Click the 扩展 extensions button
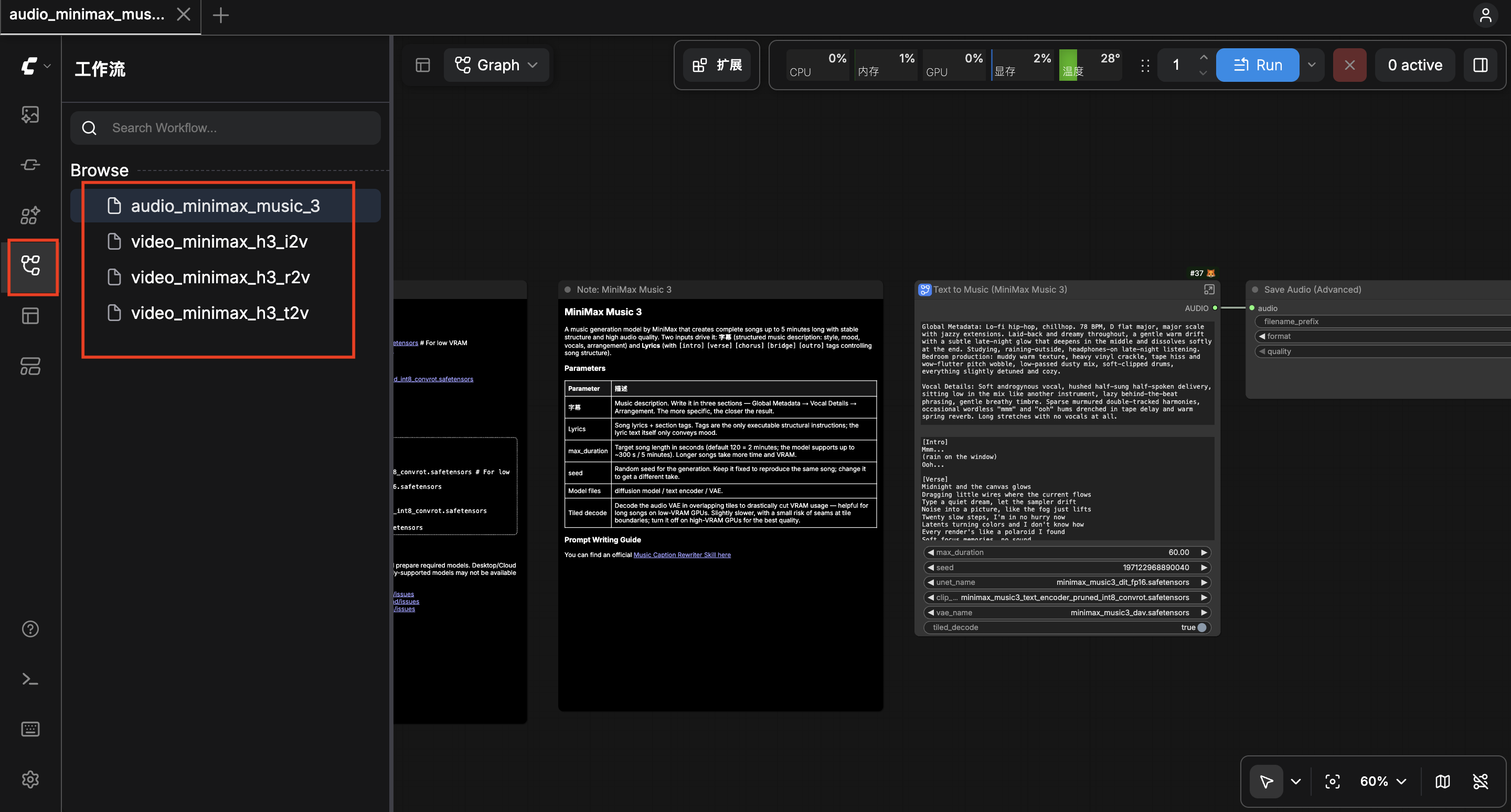1511x812 pixels. click(717, 65)
